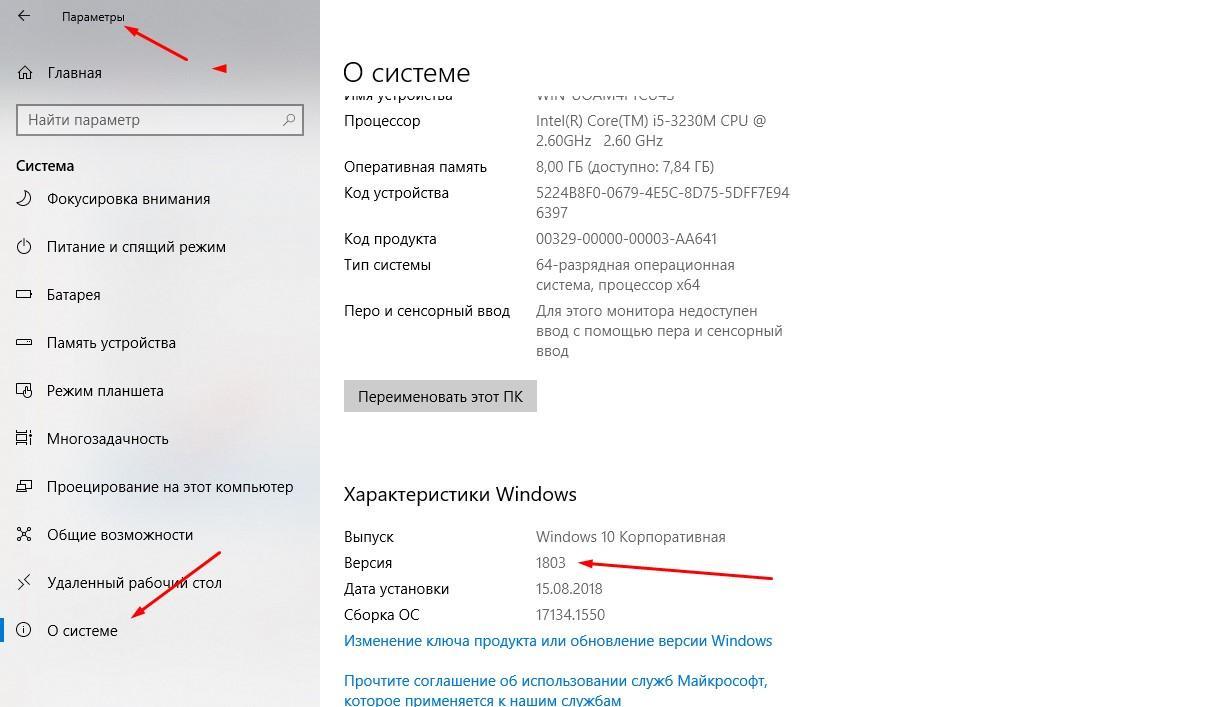Click the processor value Intel Core i5-3230M
The height and width of the screenshot is (707, 1210).
[x=651, y=130]
